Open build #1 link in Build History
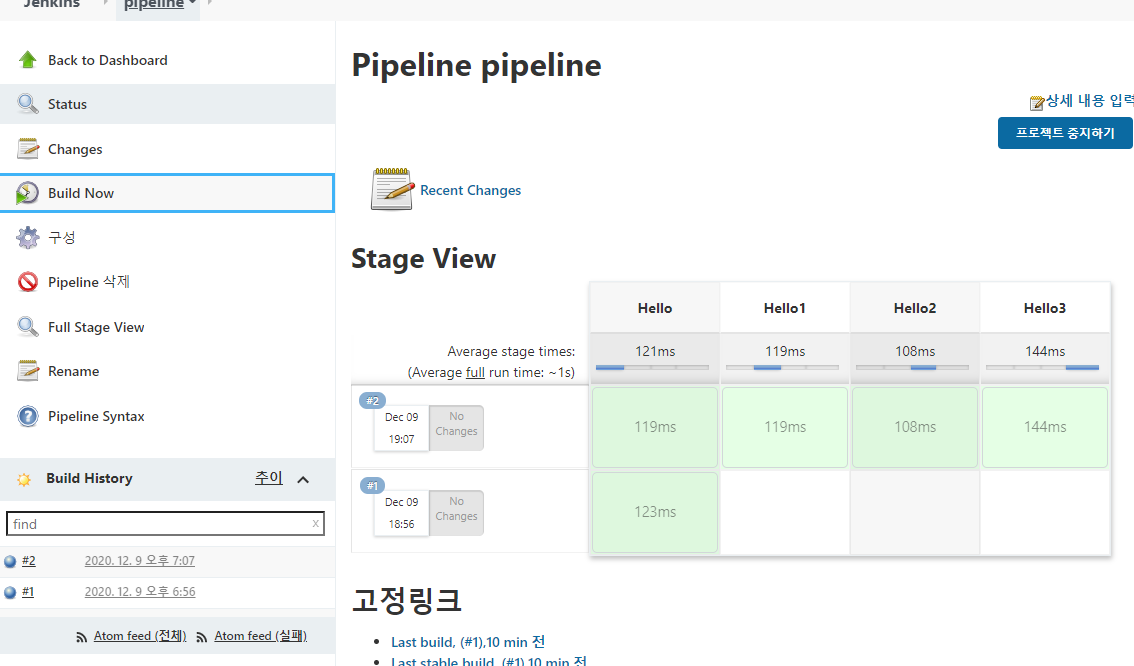 (27, 592)
